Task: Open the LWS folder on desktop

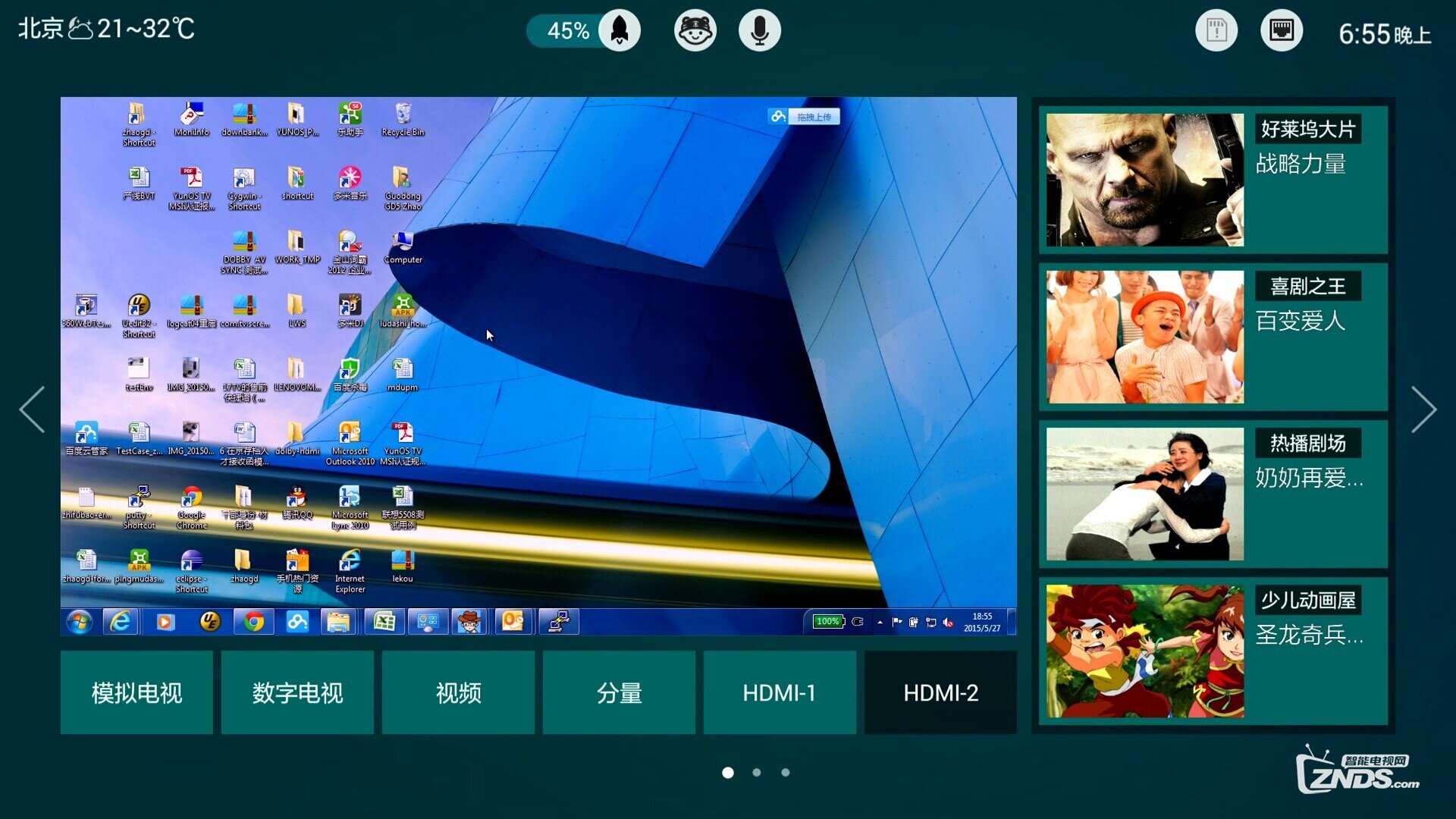Action: (297, 311)
